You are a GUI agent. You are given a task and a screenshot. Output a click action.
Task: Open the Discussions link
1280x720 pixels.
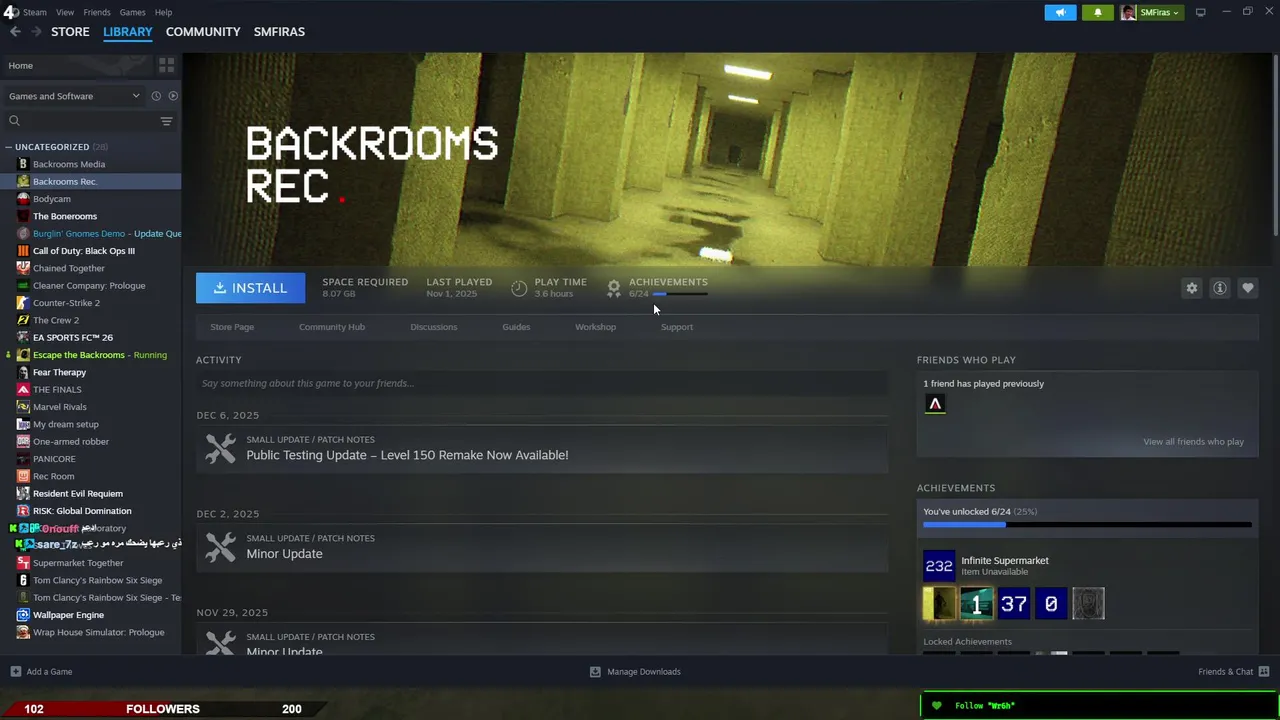434,327
